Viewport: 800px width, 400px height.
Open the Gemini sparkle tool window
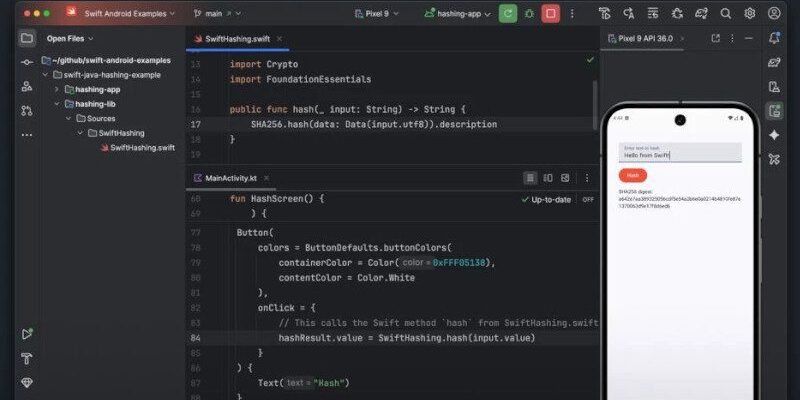774,135
